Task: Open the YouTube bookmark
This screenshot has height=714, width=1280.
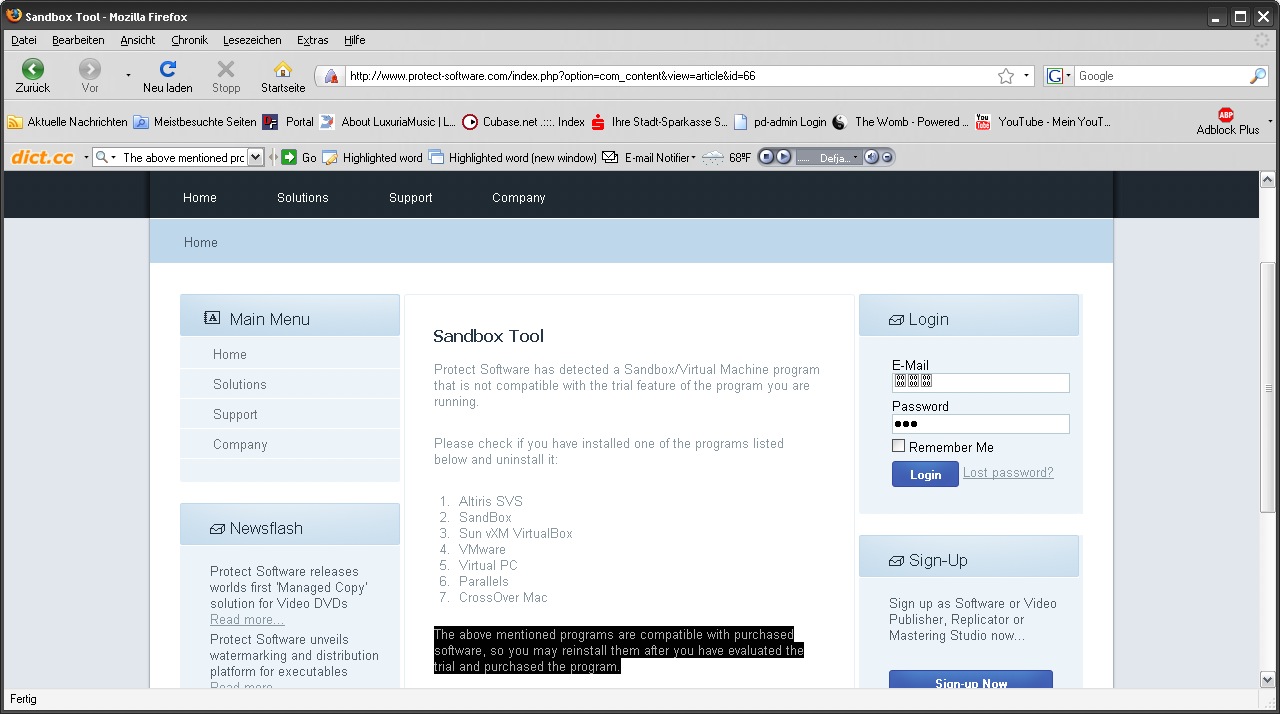Action: click(x=1043, y=122)
